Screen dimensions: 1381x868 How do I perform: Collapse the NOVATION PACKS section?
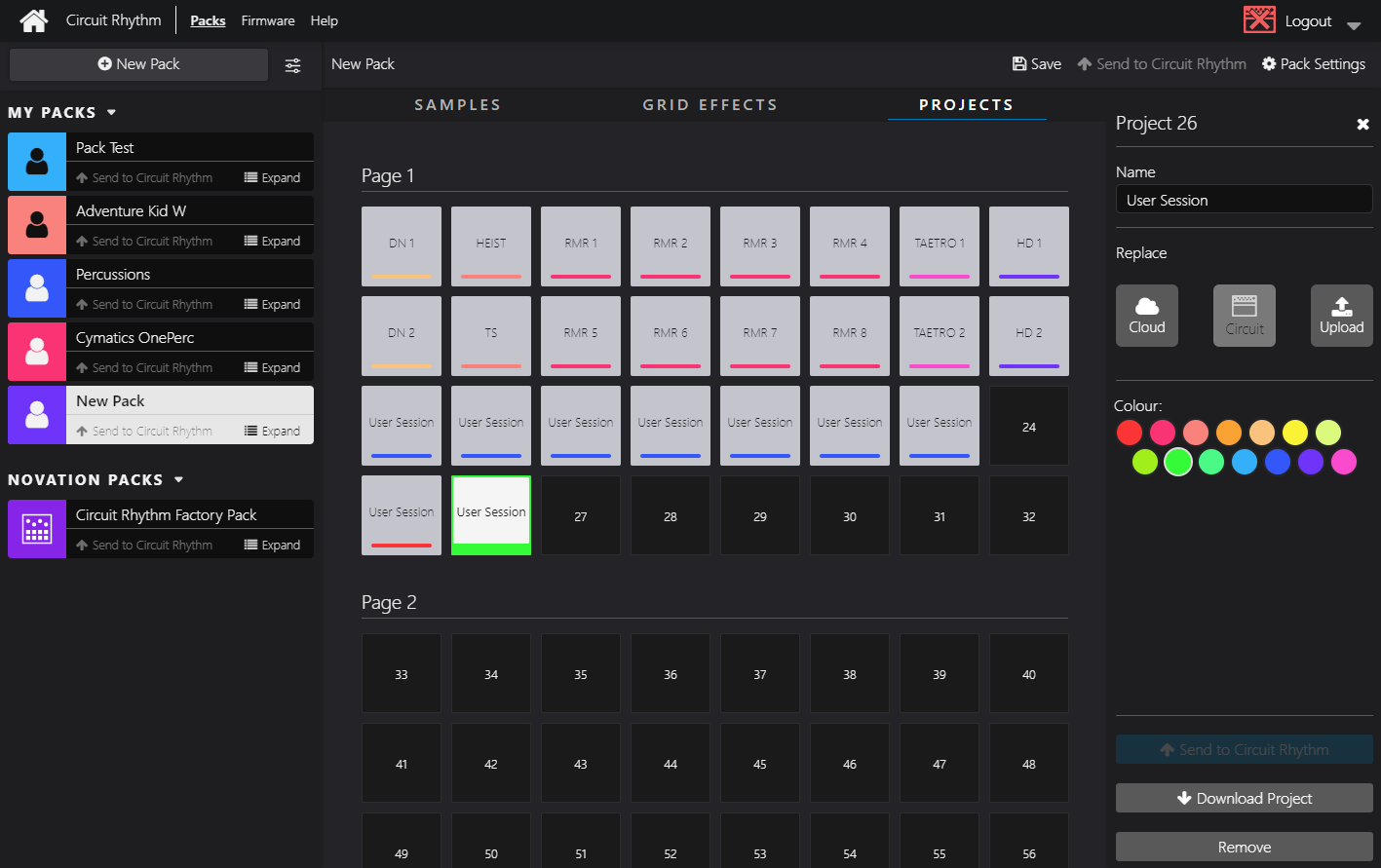[177, 479]
